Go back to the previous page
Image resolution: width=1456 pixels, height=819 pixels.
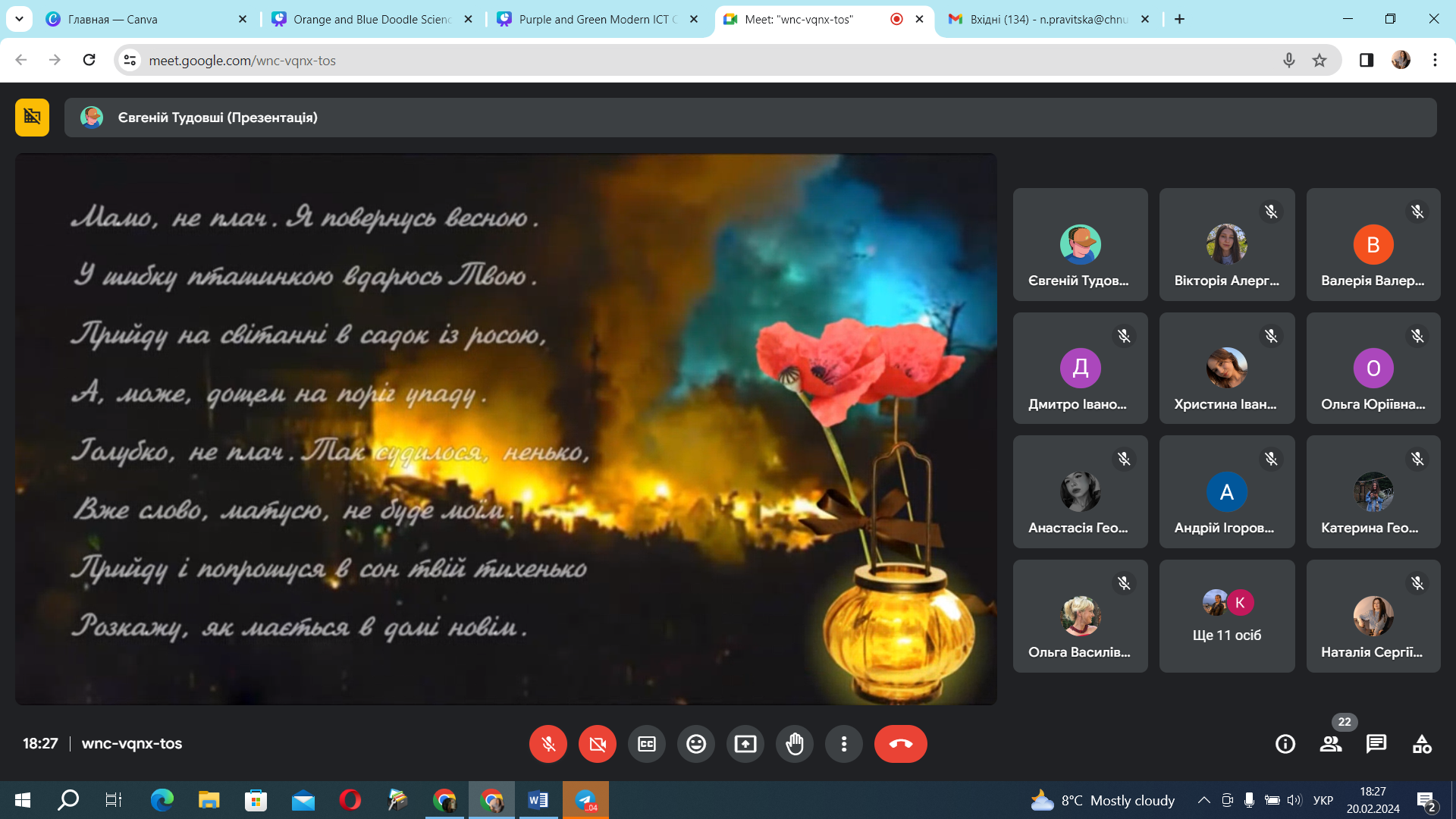click(x=21, y=60)
